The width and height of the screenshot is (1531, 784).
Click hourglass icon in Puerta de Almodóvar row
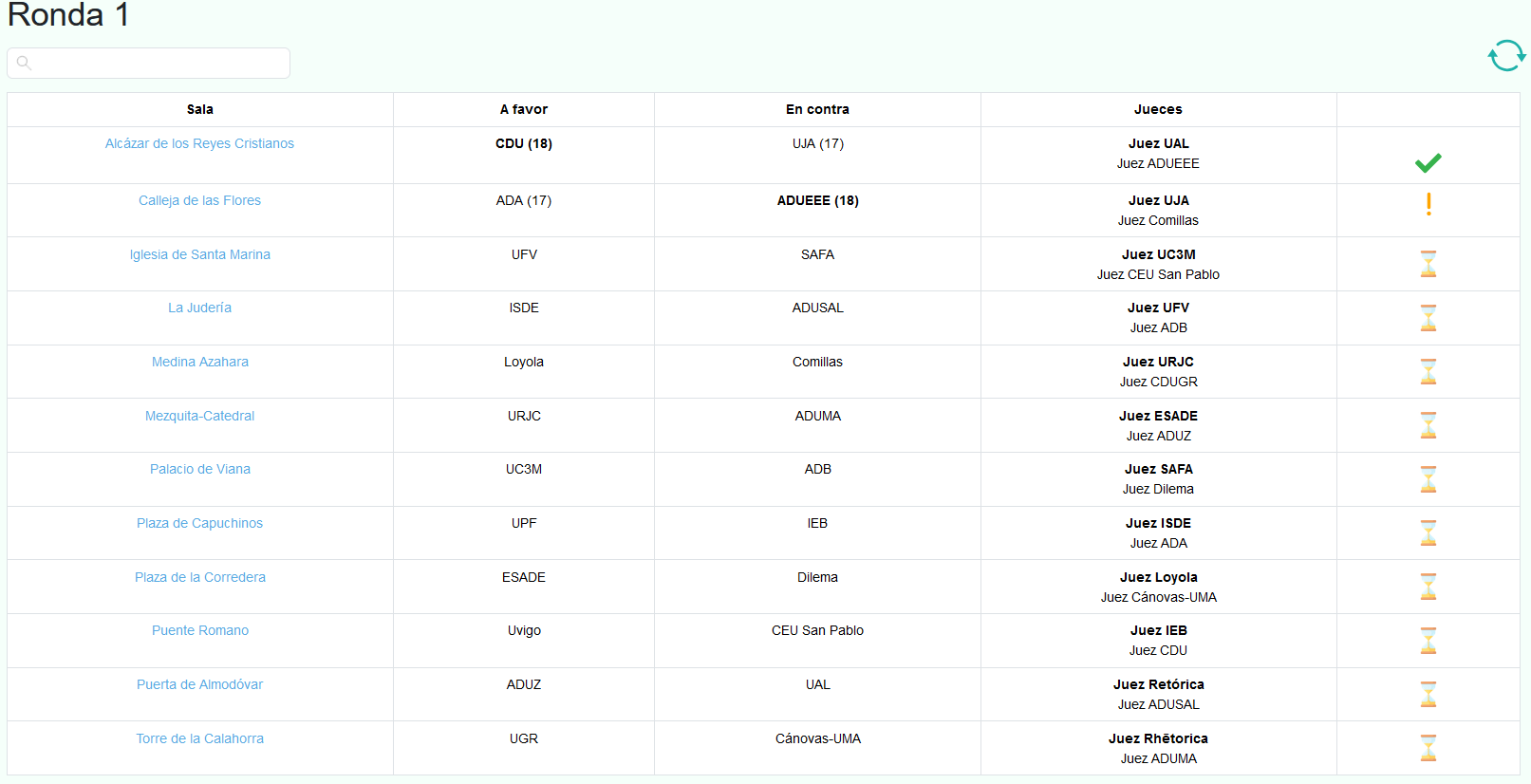(x=1428, y=694)
